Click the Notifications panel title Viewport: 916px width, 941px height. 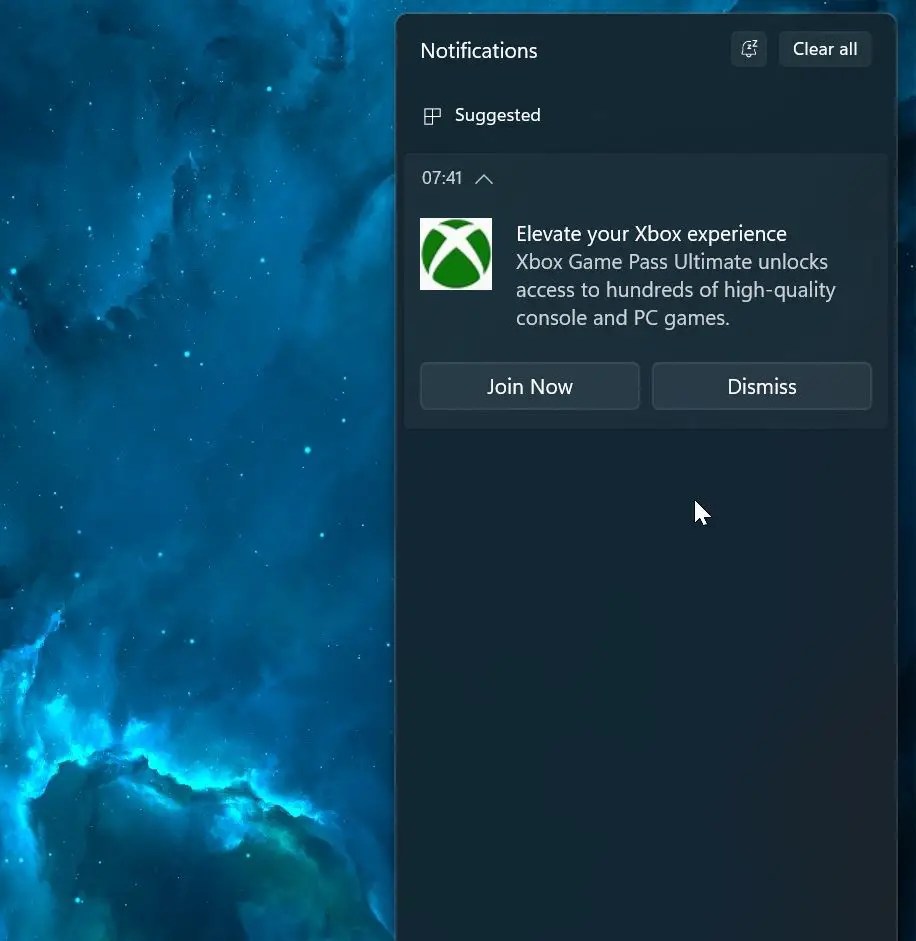[478, 50]
